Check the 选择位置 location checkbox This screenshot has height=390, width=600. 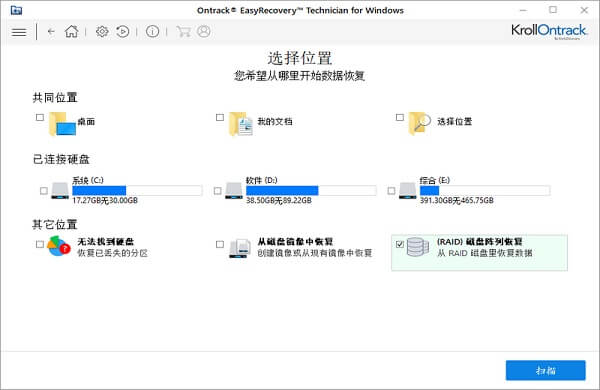pos(400,117)
